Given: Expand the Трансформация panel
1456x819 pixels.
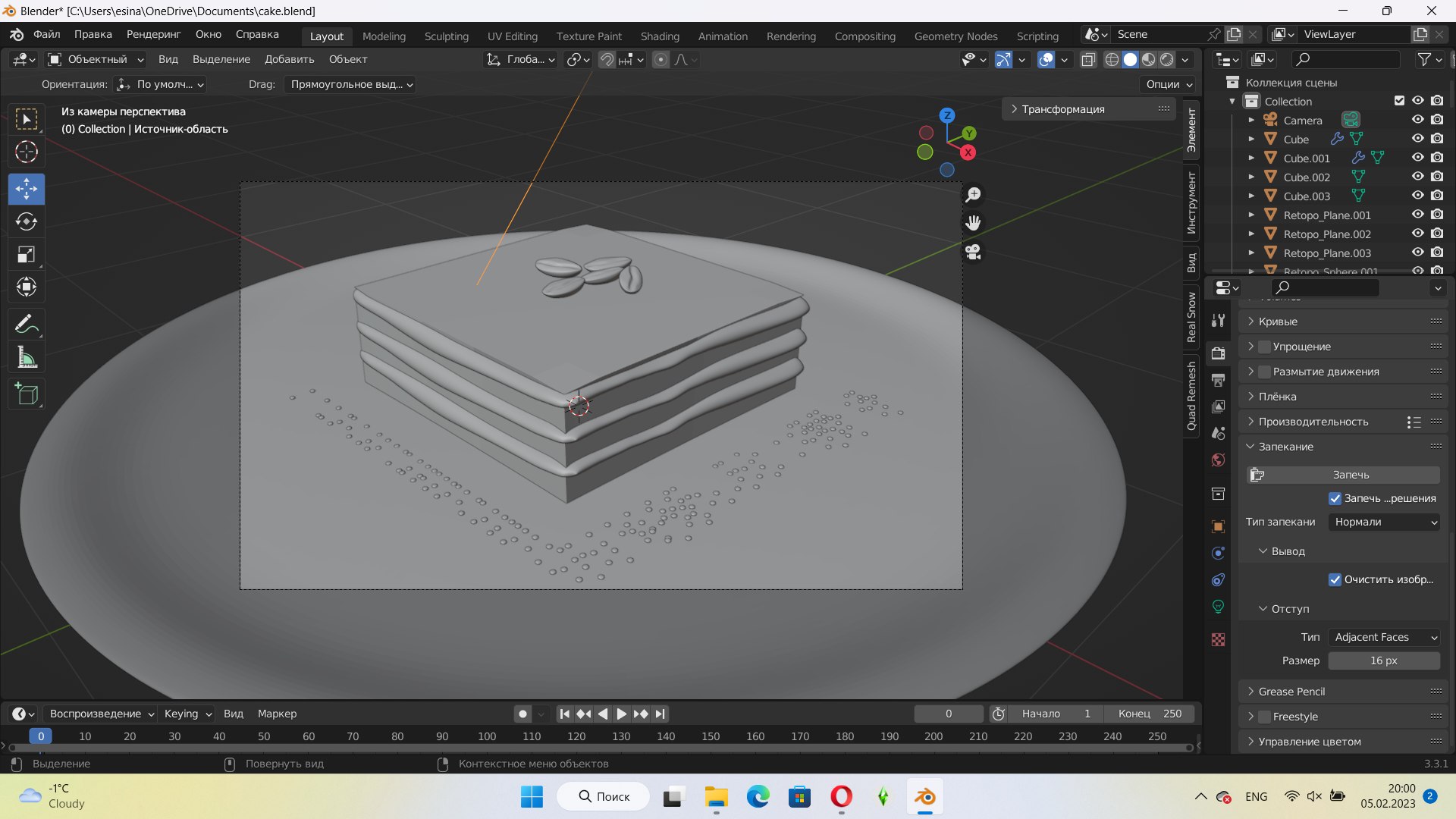Looking at the screenshot, I should point(1088,109).
